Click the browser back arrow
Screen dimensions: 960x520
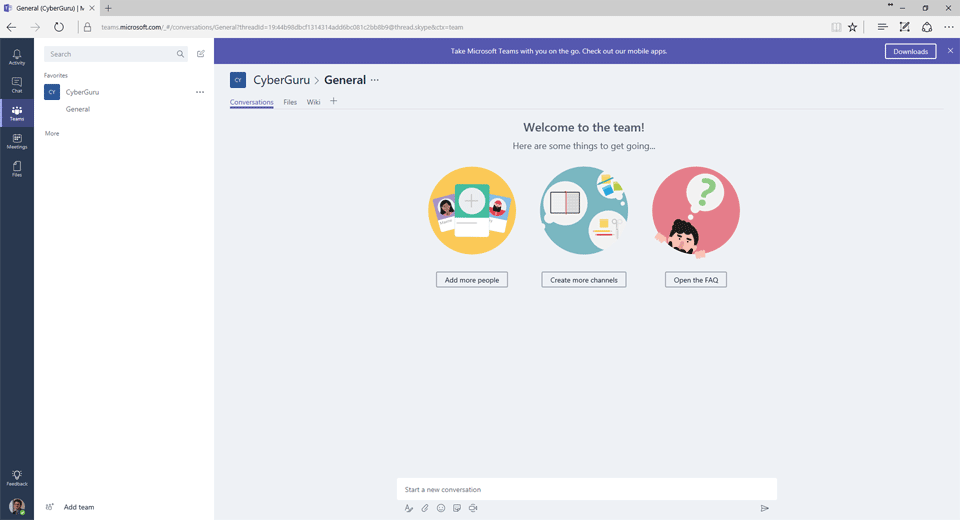tap(11, 27)
